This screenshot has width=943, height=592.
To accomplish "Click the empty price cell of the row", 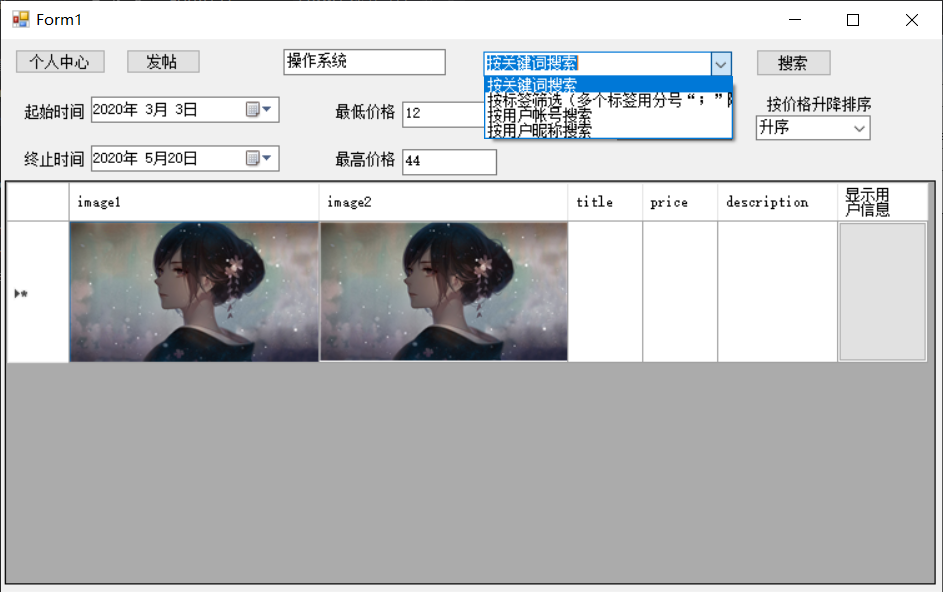I will 680,292.
